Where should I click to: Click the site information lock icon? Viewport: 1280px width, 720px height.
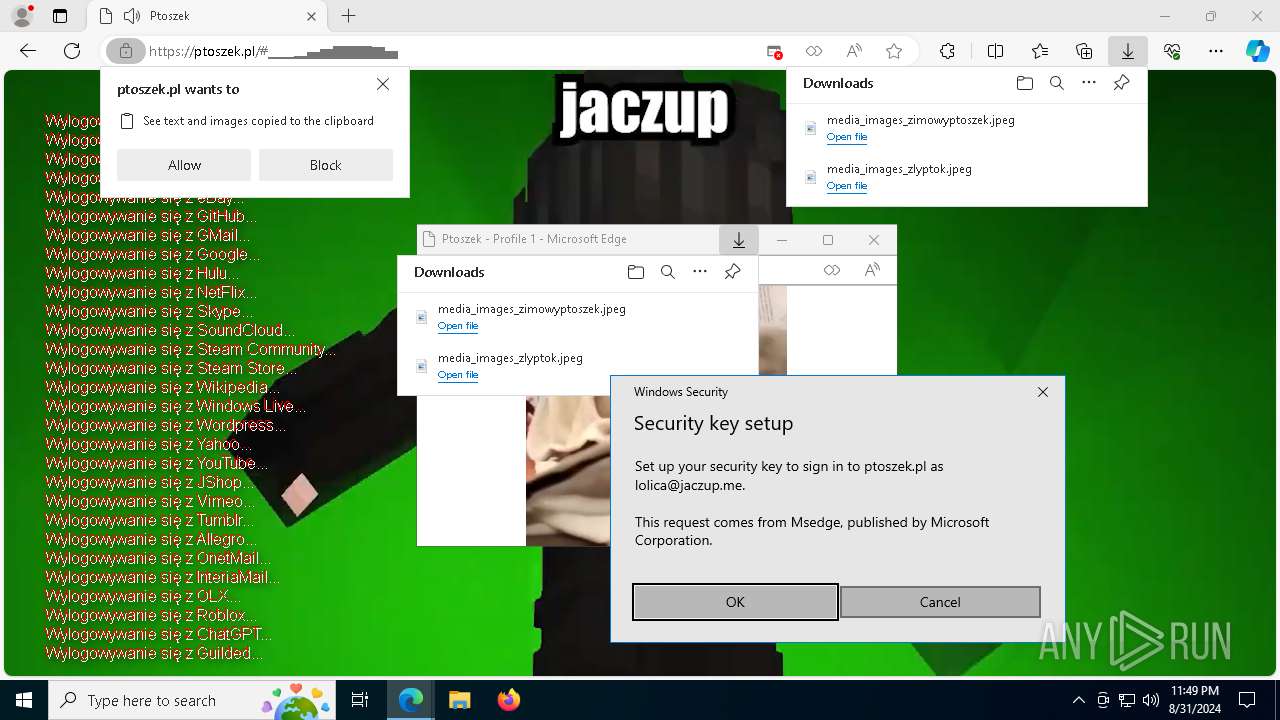pos(126,51)
